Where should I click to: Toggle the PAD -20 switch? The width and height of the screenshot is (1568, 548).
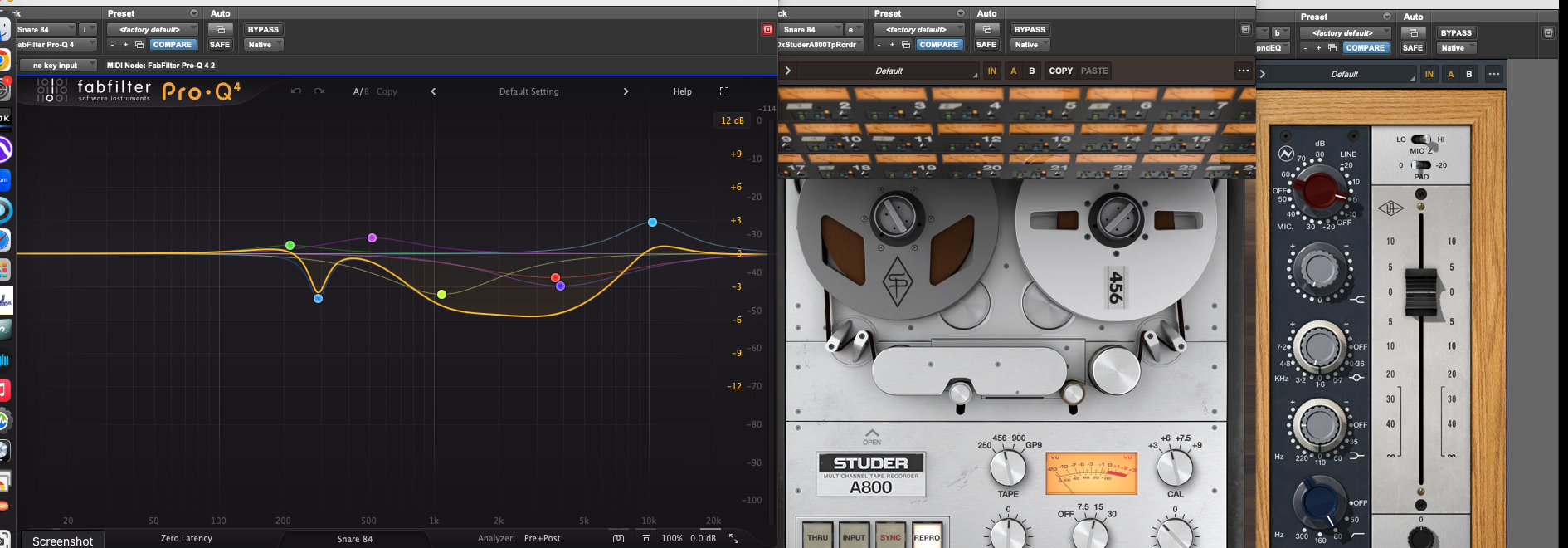1421,165
